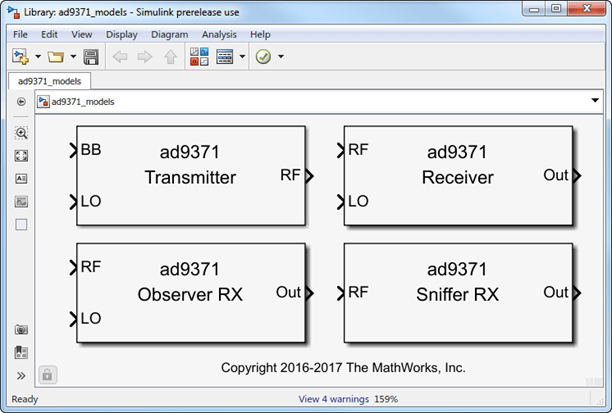
Task: Open the Edit menu
Action: click(49, 34)
